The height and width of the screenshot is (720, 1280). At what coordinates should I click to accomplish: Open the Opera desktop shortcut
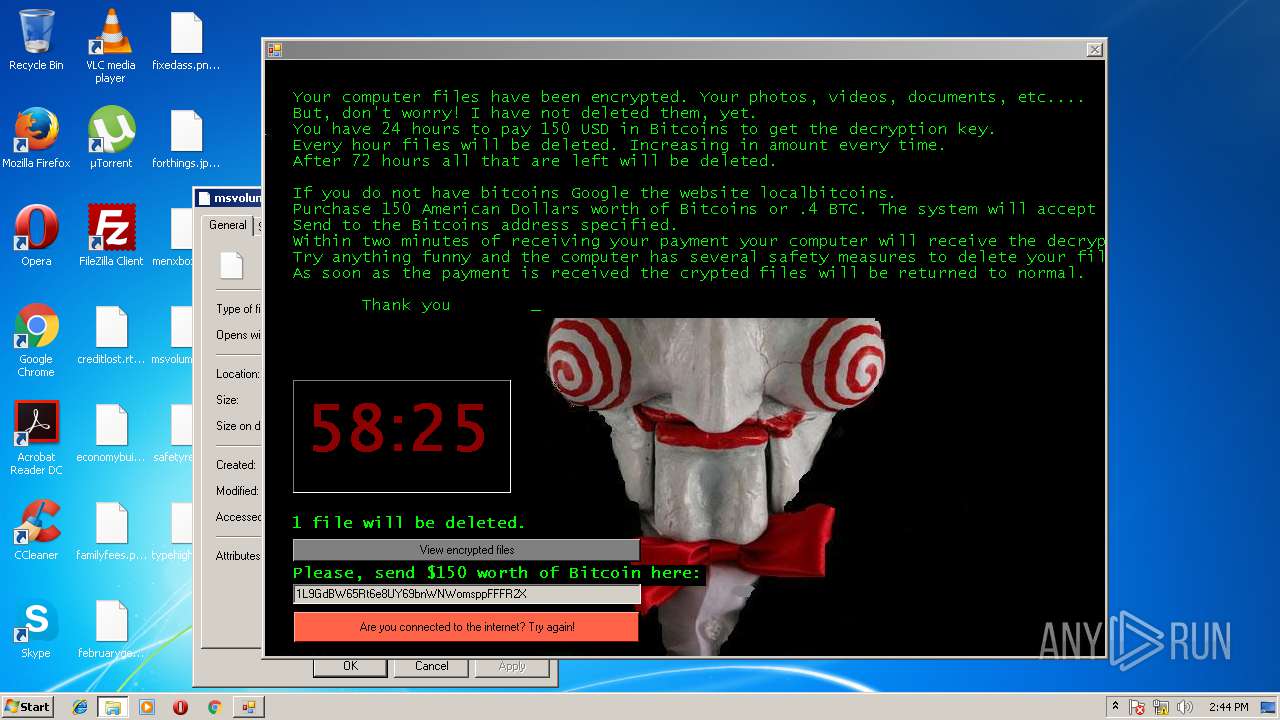(x=36, y=236)
